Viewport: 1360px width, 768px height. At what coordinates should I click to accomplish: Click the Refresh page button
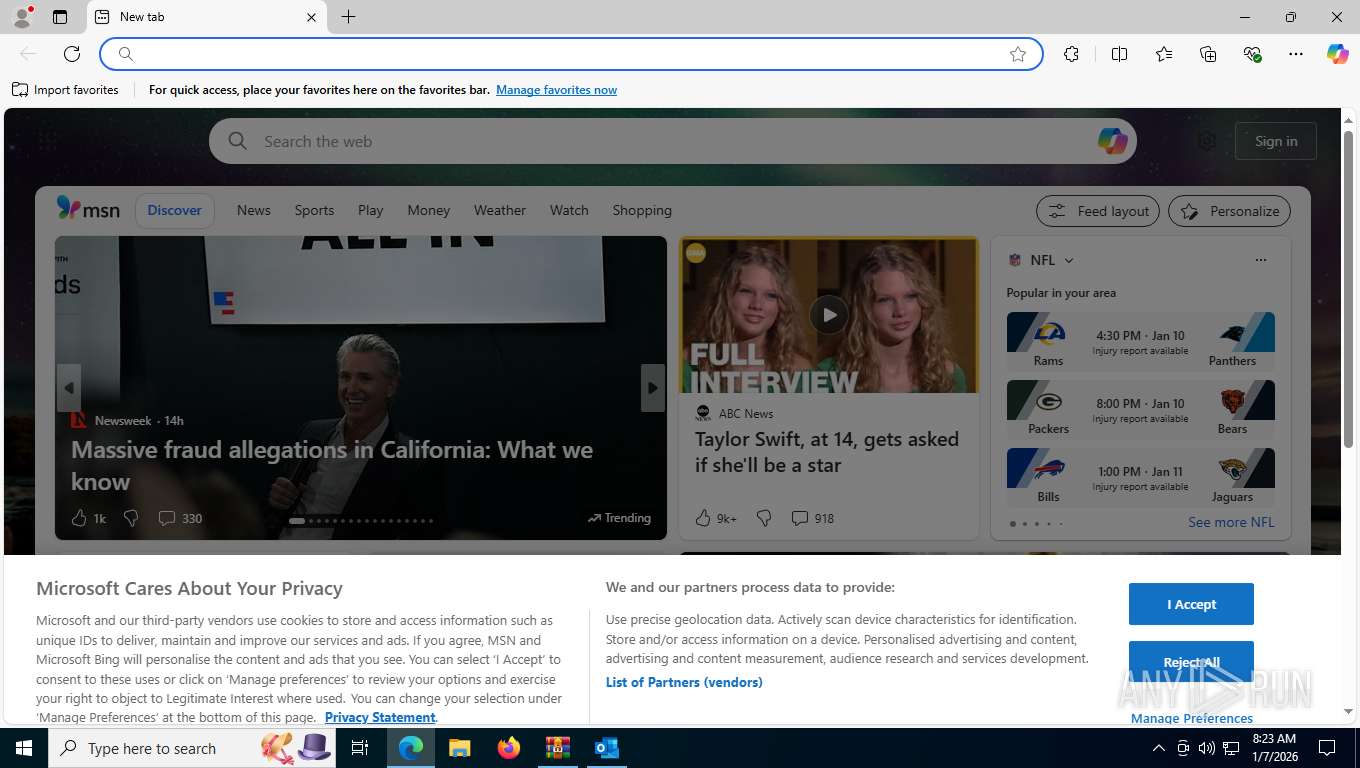point(72,54)
